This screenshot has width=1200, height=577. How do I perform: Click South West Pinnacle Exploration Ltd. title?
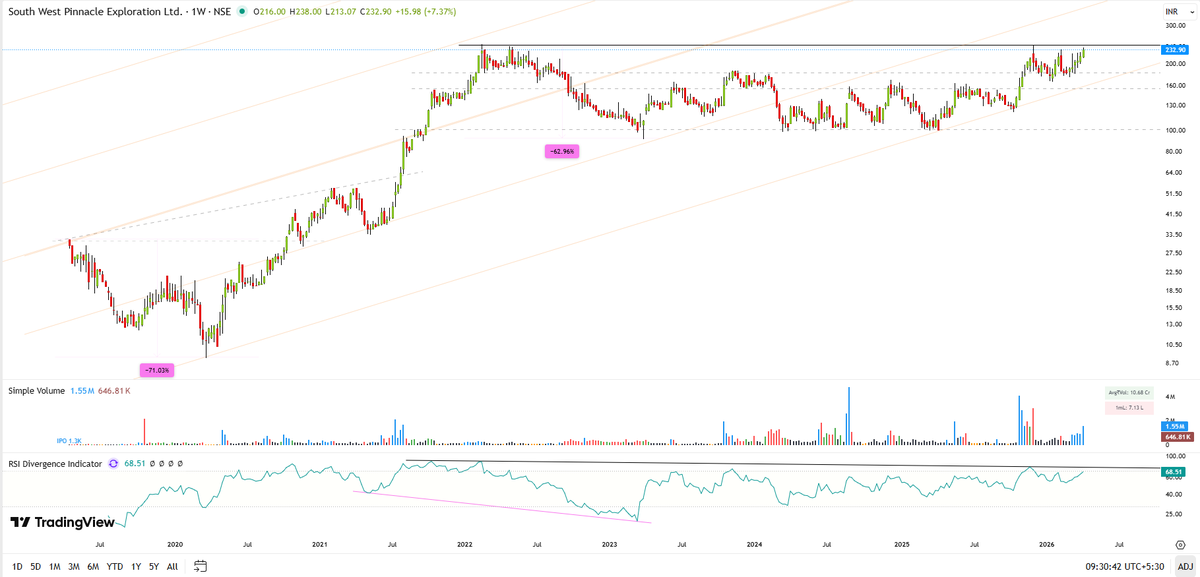pyautogui.click(x=96, y=10)
